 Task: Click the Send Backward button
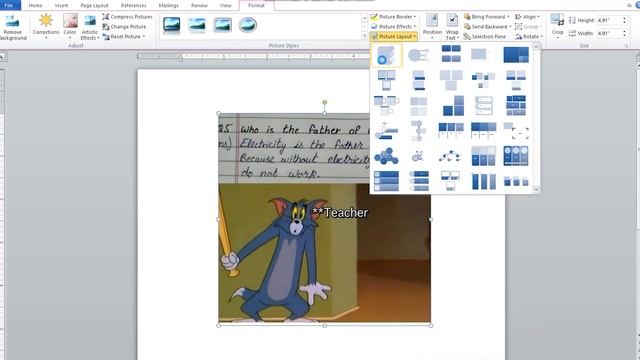point(487,27)
